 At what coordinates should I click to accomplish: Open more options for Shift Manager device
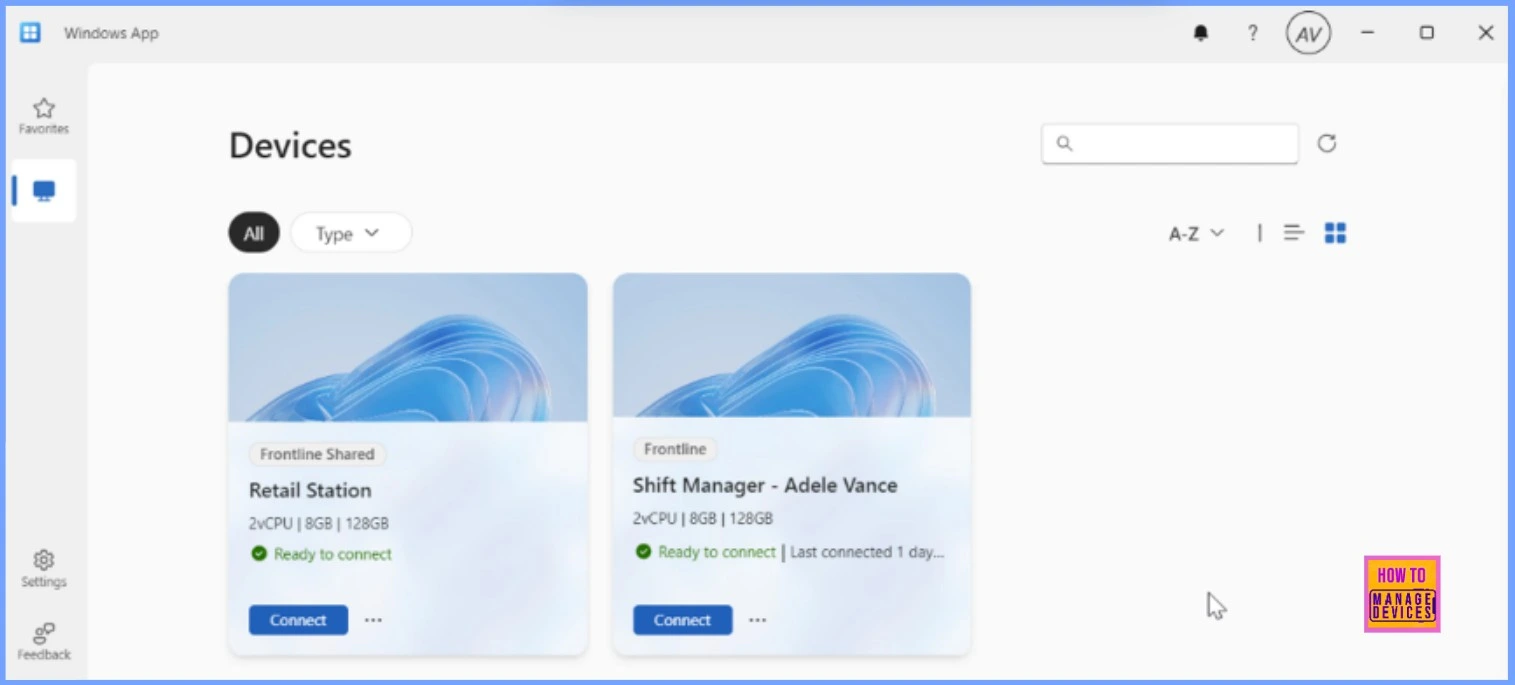click(758, 620)
